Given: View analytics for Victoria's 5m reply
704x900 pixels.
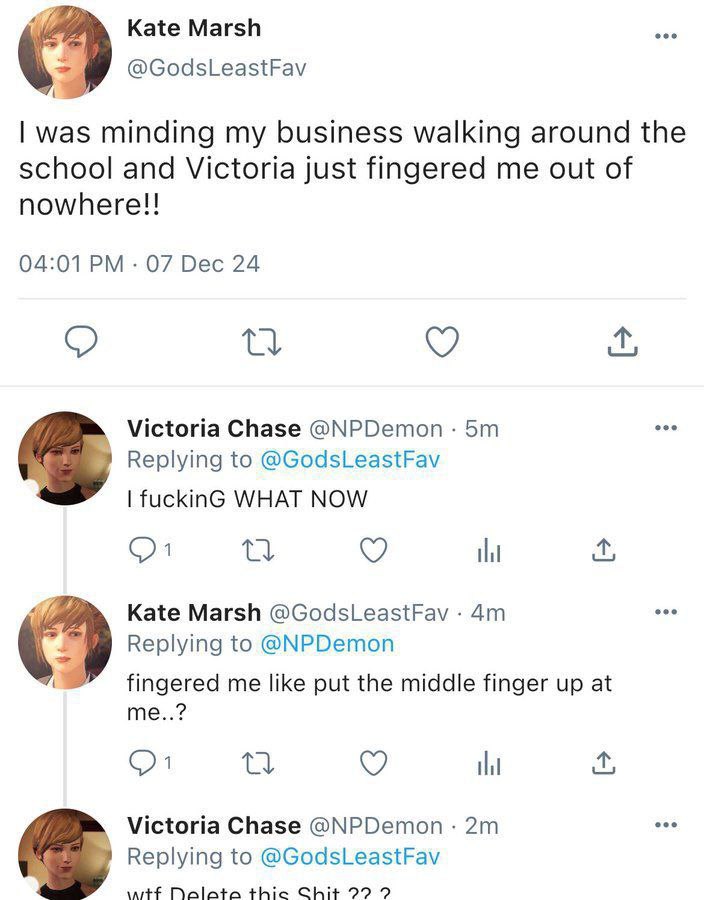Looking at the screenshot, I should (489, 550).
